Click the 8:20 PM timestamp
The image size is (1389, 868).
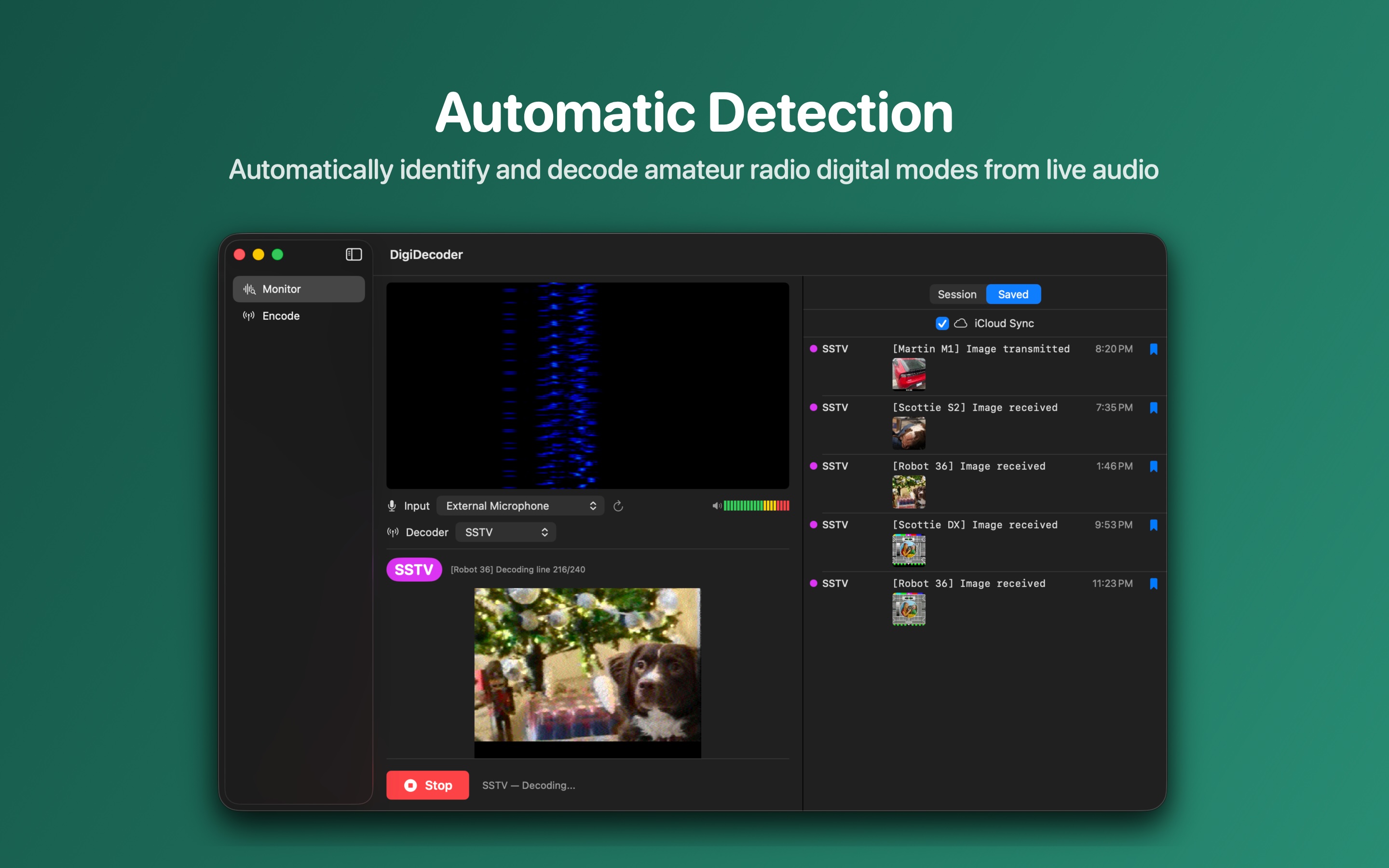[1114, 349]
